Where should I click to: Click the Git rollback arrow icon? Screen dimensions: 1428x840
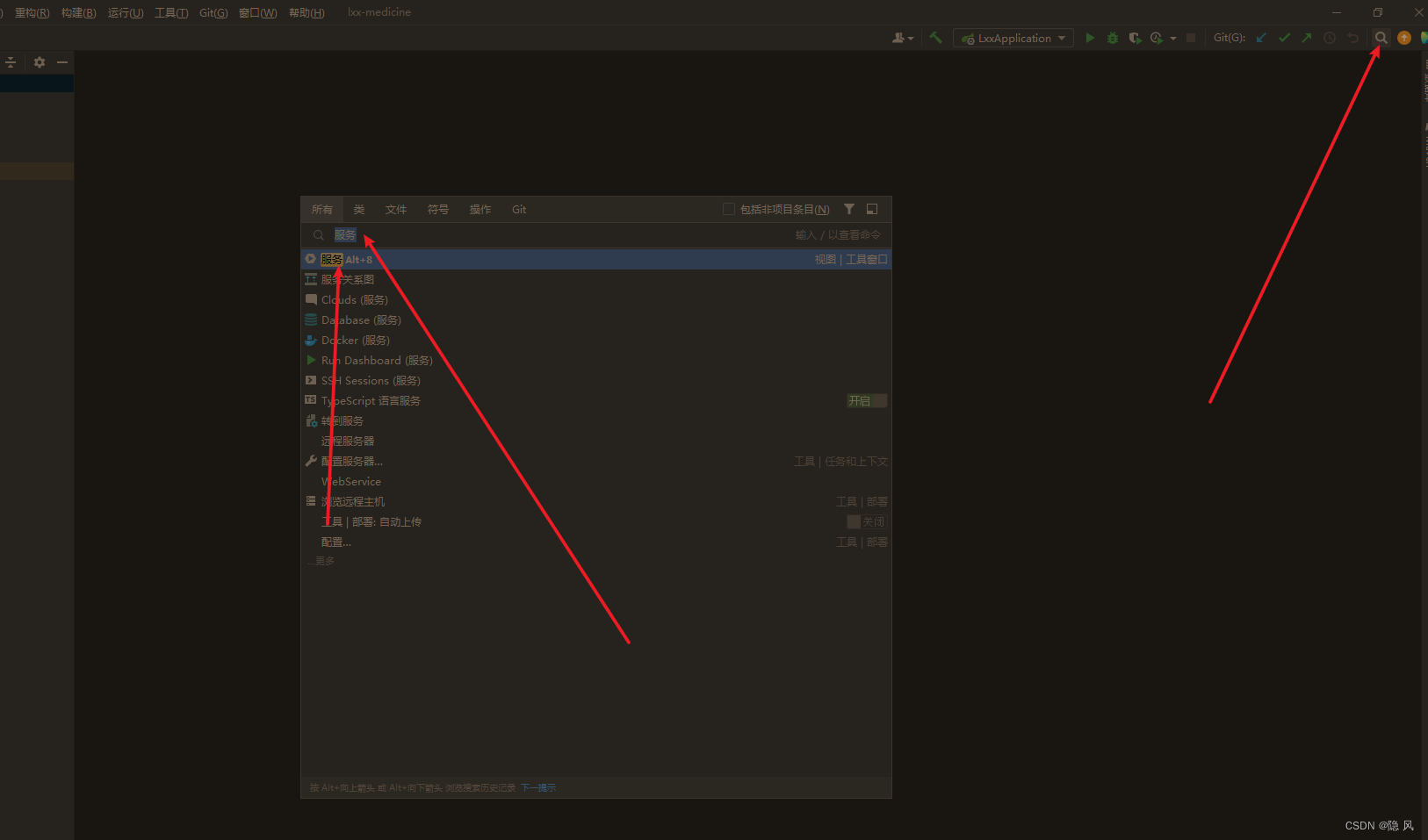click(1352, 38)
